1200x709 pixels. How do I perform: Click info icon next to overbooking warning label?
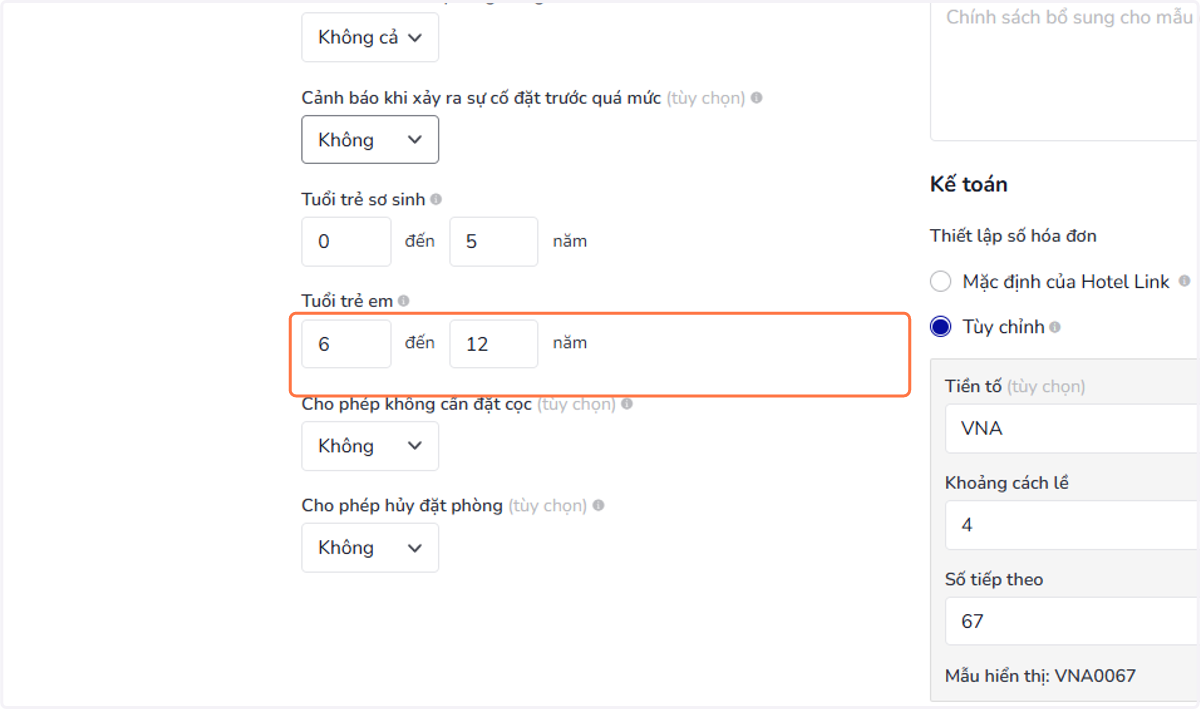pos(757,98)
